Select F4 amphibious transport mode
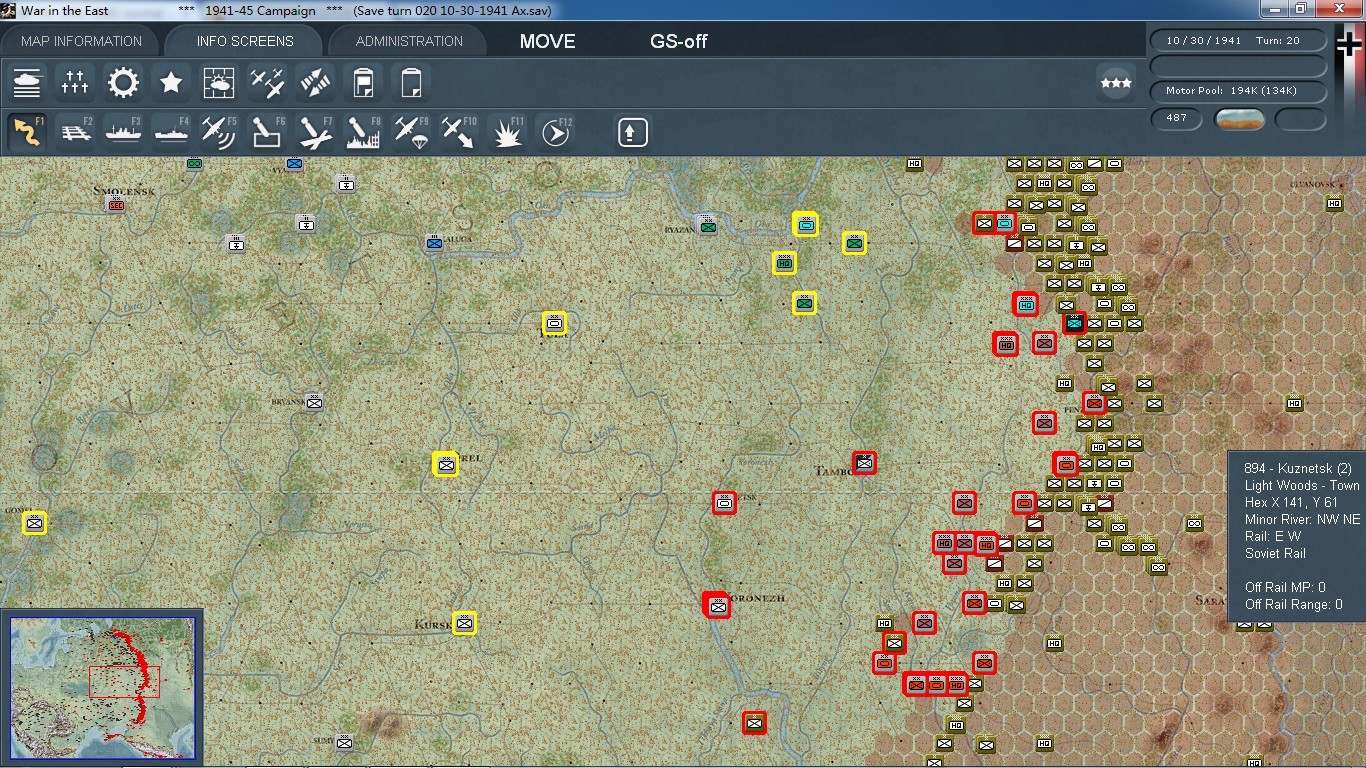 171,132
